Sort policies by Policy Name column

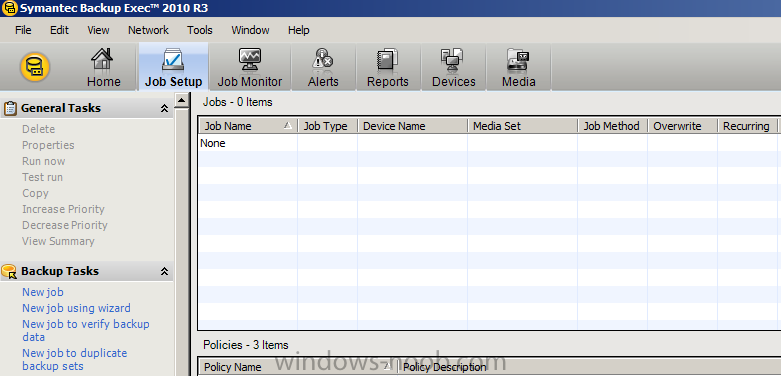(297, 367)
